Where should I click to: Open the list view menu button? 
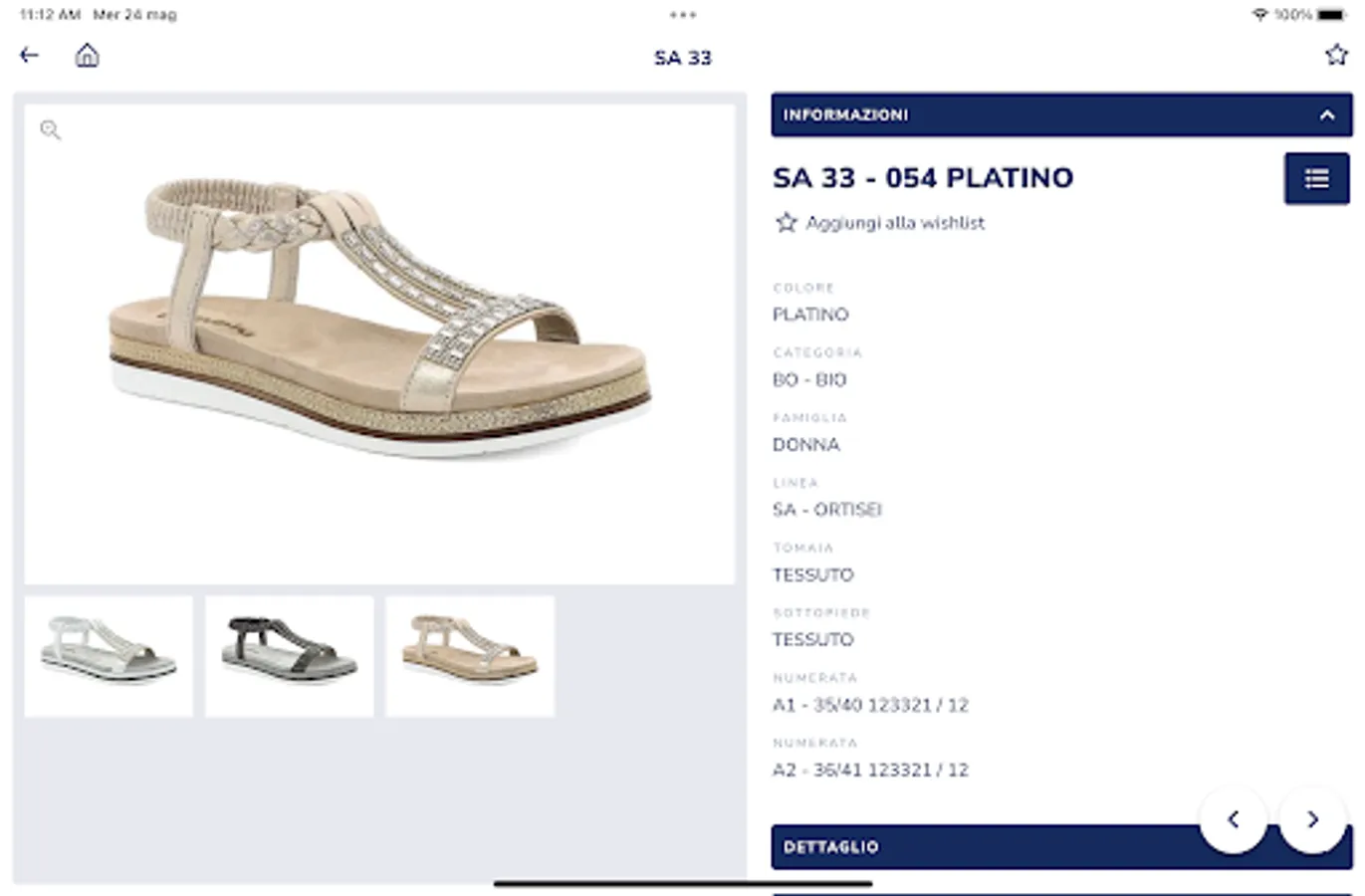[x=1316, y=179]
